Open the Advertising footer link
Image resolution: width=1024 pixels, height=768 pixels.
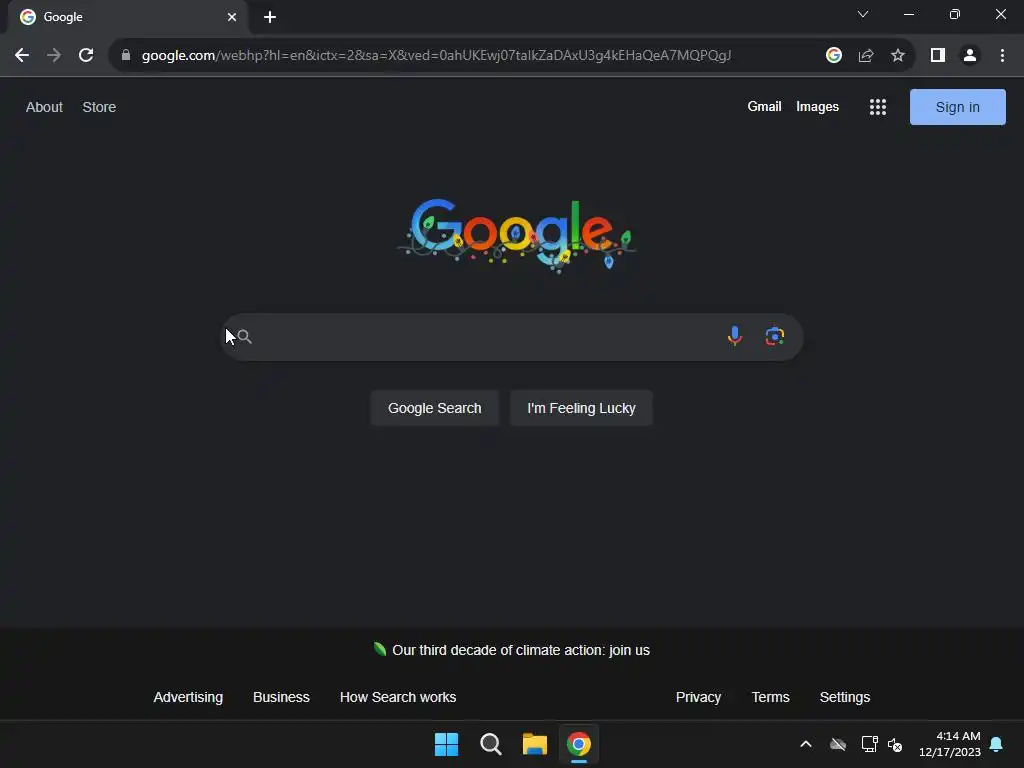point(188,697)
